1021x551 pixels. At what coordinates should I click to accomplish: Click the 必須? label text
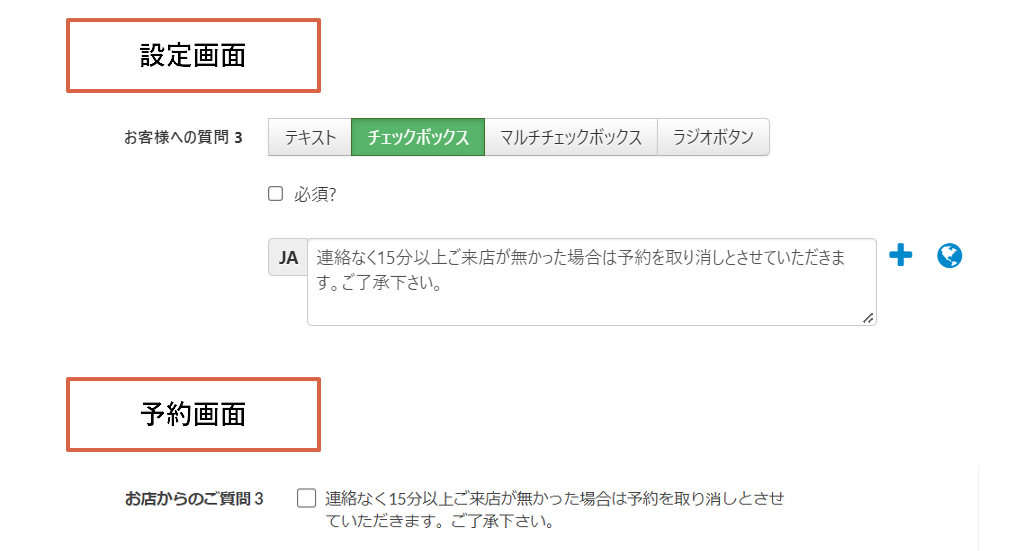point(315,194)
